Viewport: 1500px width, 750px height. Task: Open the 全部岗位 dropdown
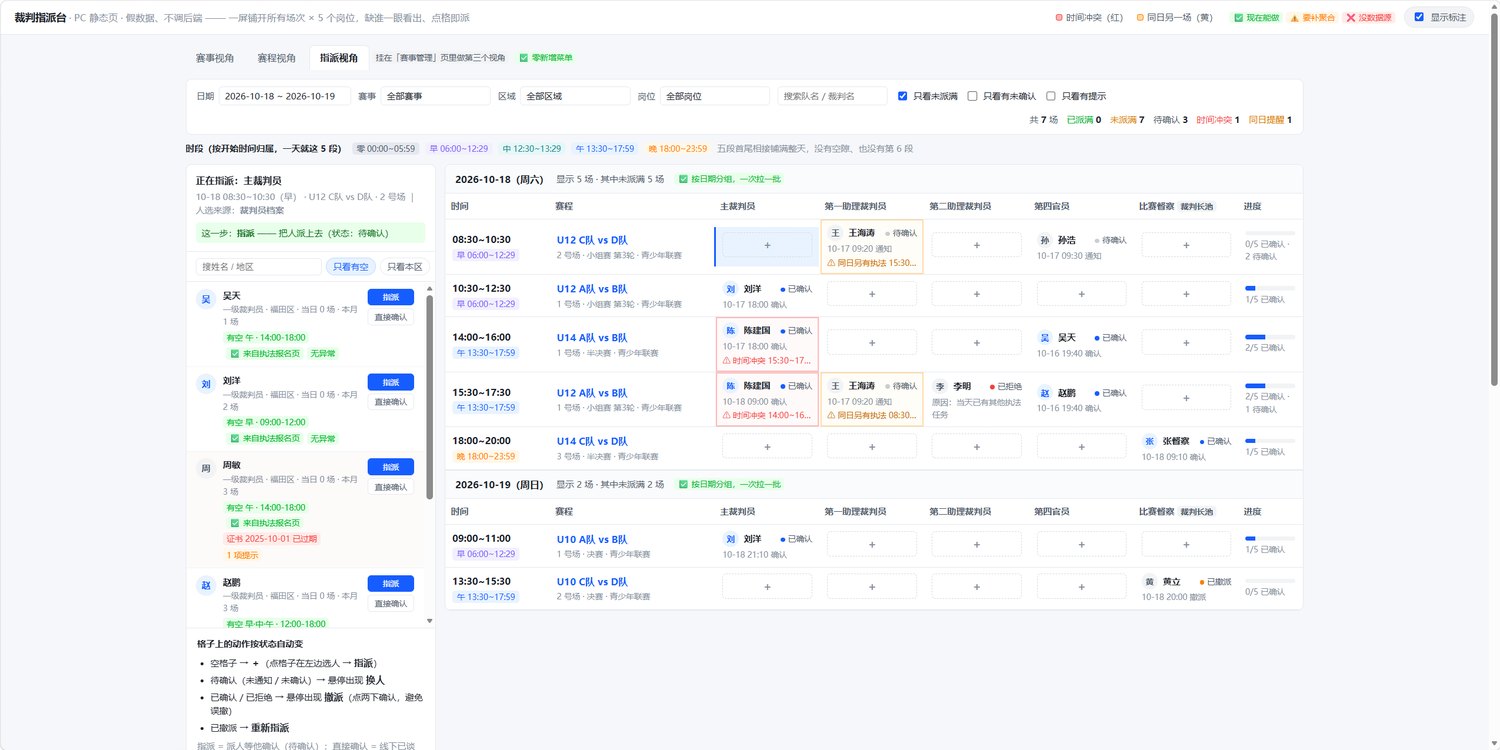[x=715, y=96]
